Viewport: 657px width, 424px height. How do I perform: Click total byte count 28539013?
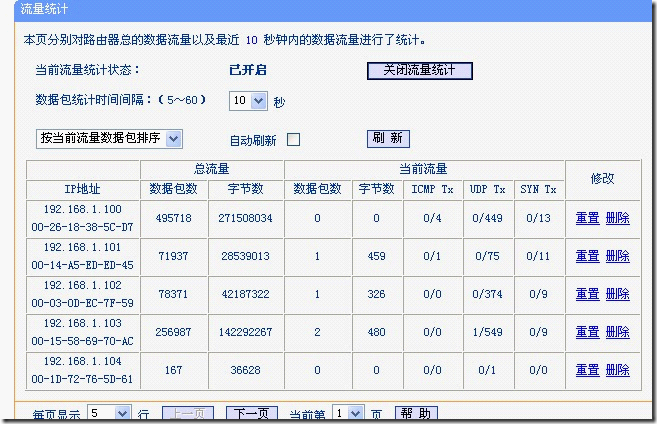pyautogui.click(x=245, y=256)
